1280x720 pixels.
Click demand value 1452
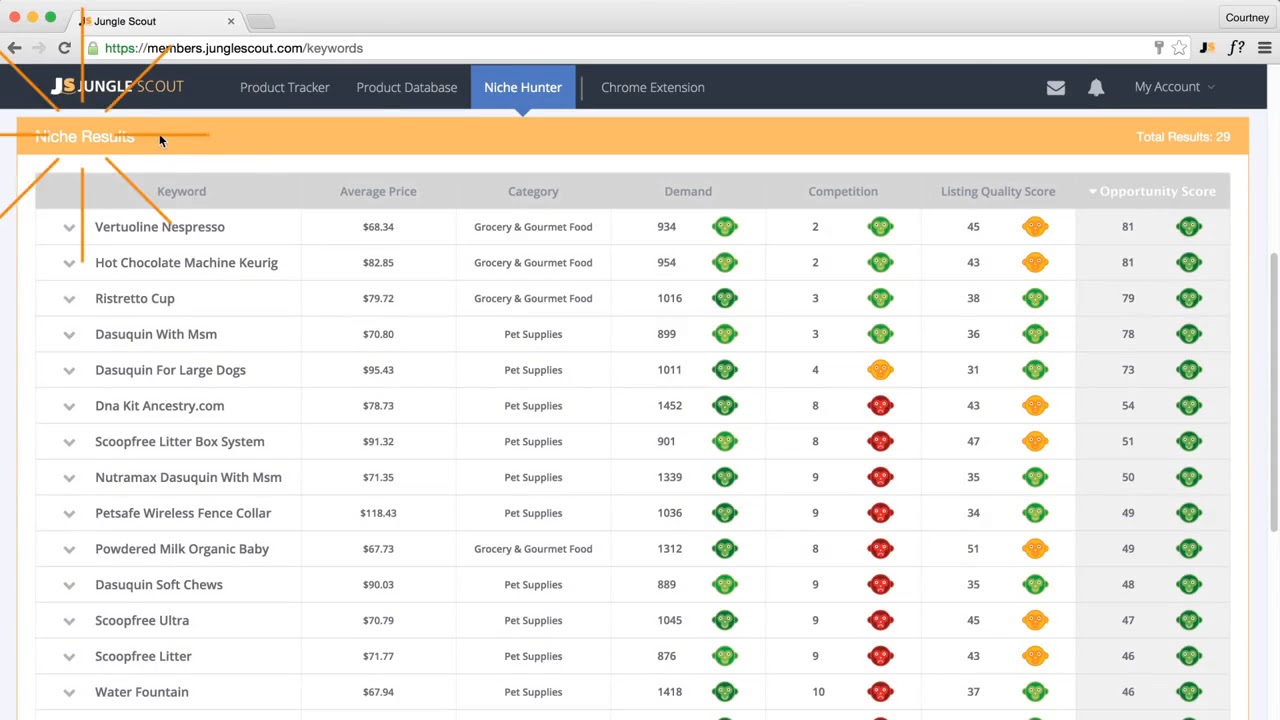click(670, 406)
